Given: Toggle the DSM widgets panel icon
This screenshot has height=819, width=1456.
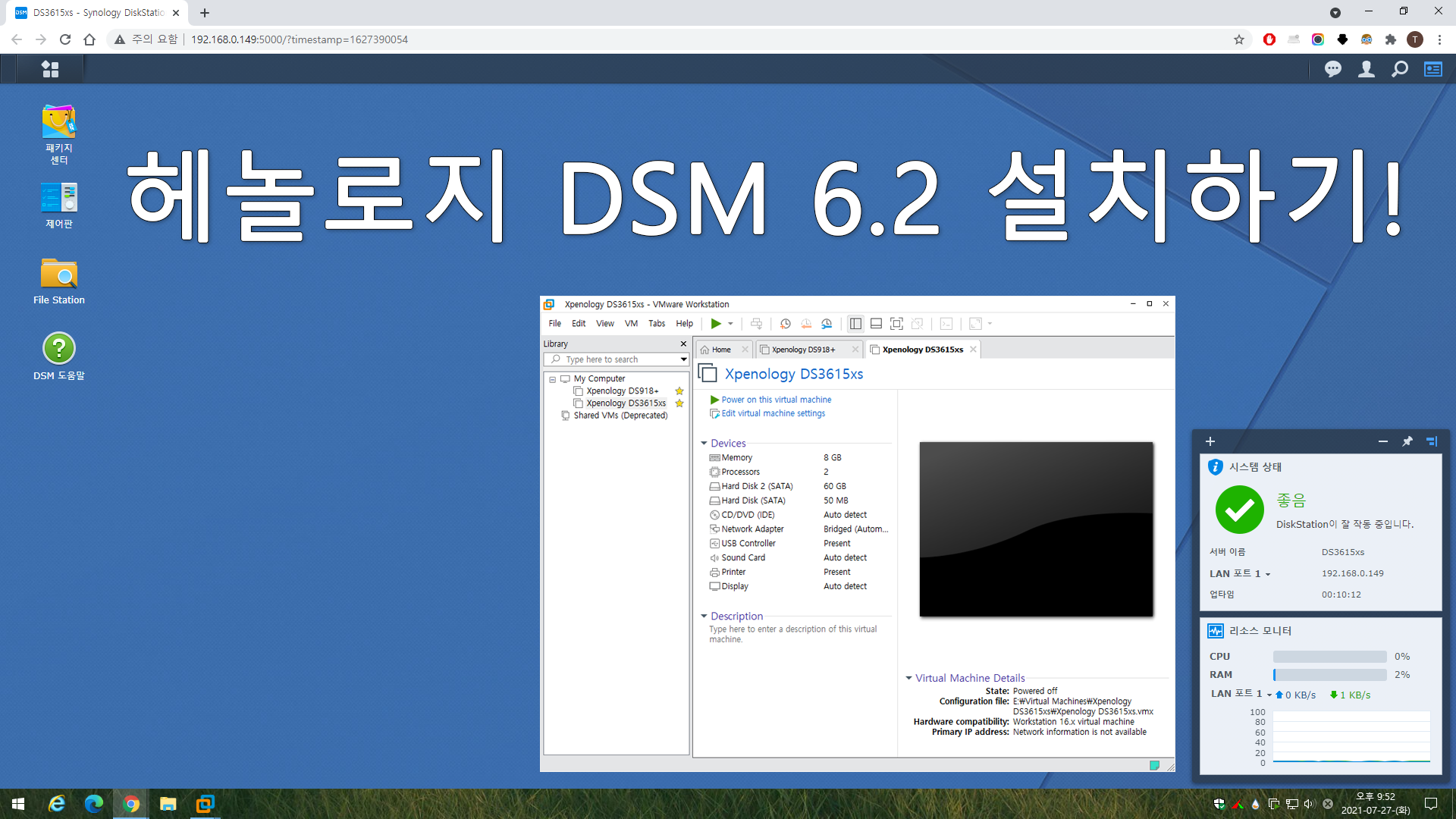Looking at the screenshot, I should point(1432,69).
